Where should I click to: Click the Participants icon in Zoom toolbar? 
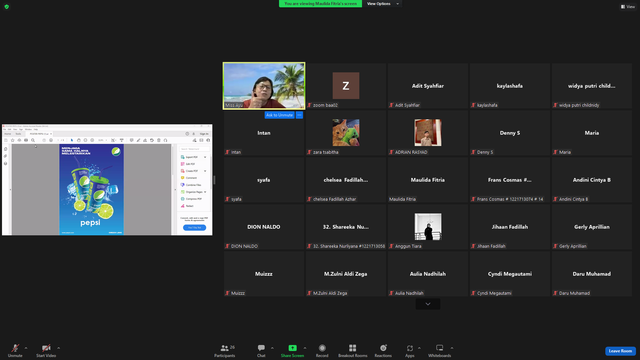(x=224, y=348)
